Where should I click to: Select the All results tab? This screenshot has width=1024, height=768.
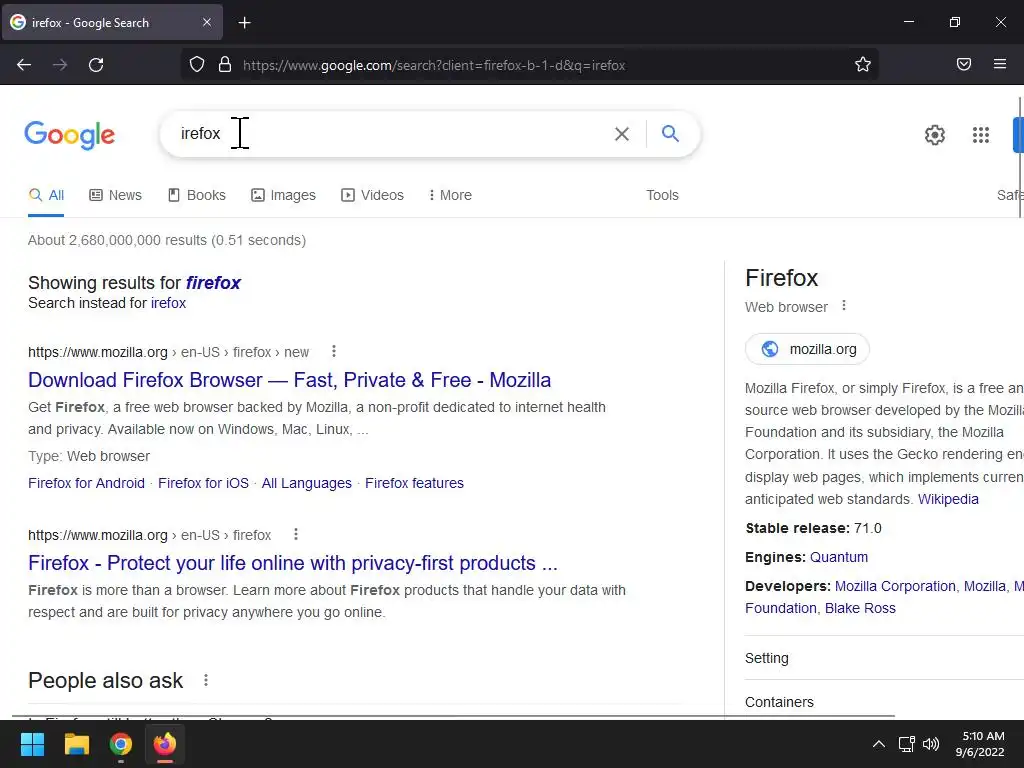(x=46, y=195)
